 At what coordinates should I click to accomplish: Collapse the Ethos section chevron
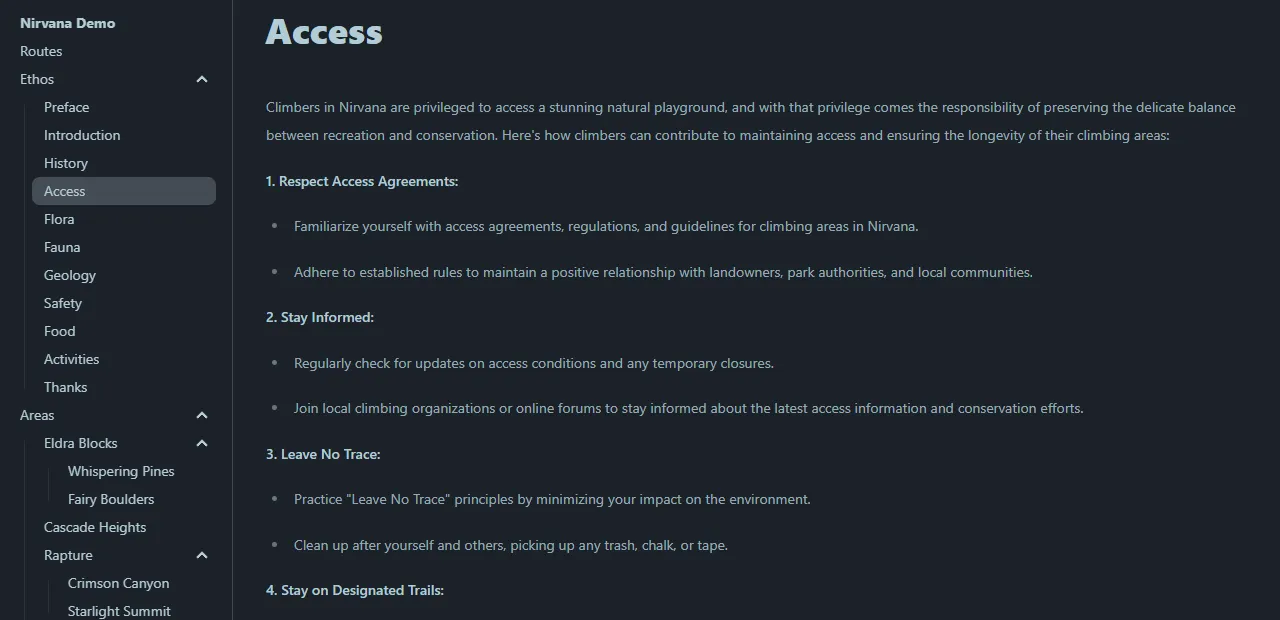tap(202, 79)
